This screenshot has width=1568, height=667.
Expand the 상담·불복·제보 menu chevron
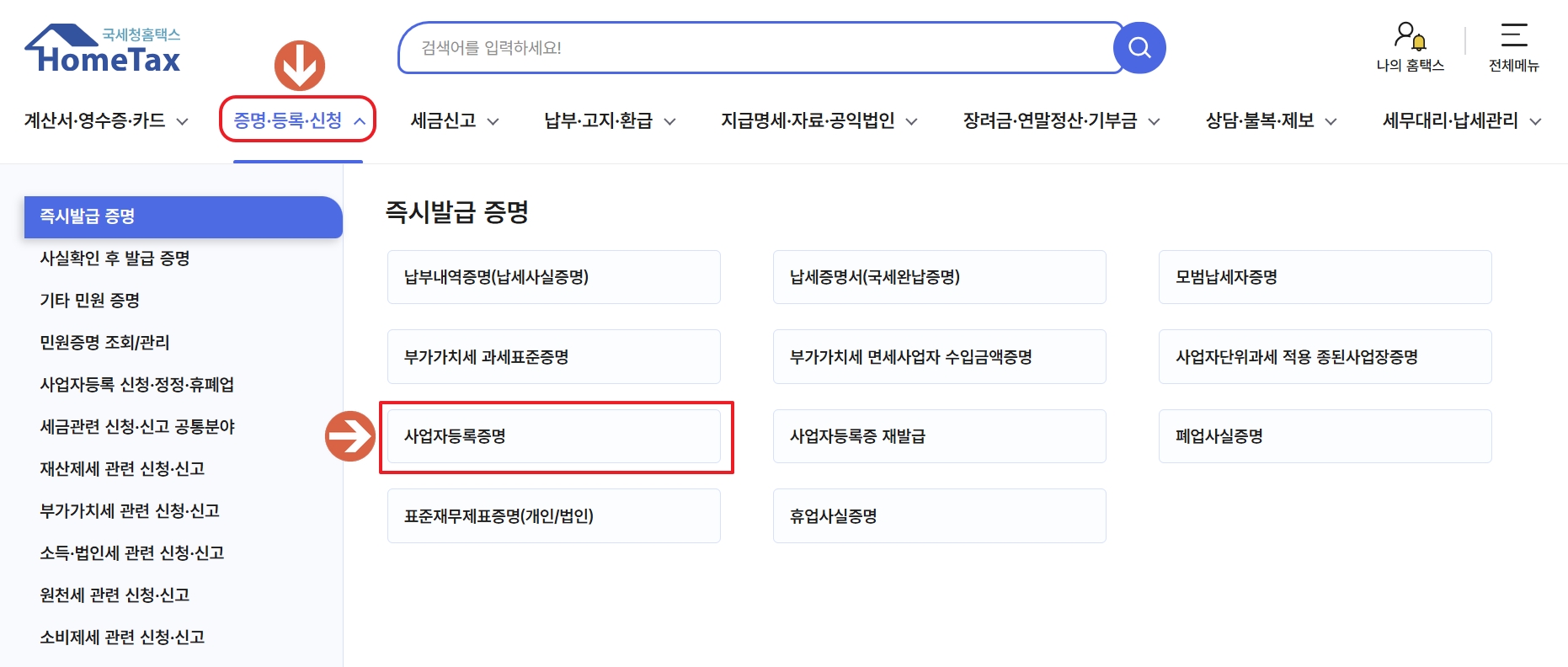(1331, 121)
